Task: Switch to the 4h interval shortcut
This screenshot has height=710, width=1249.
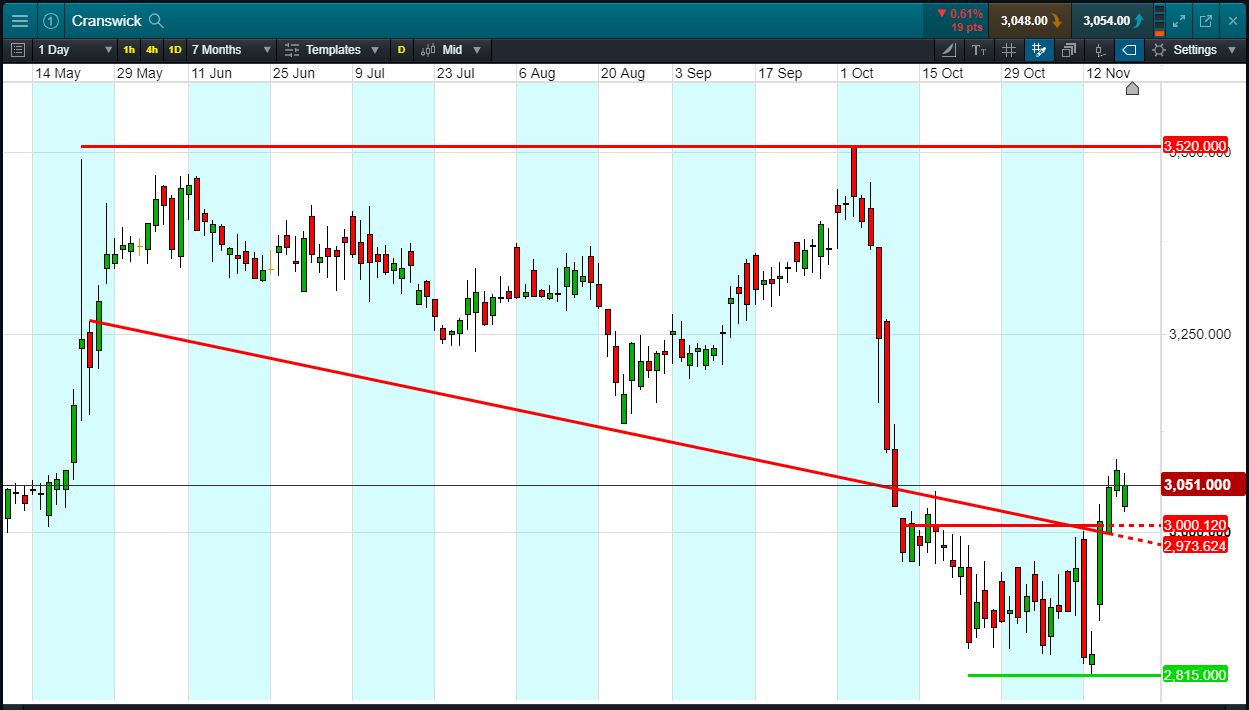Action: tap(152, 49)
